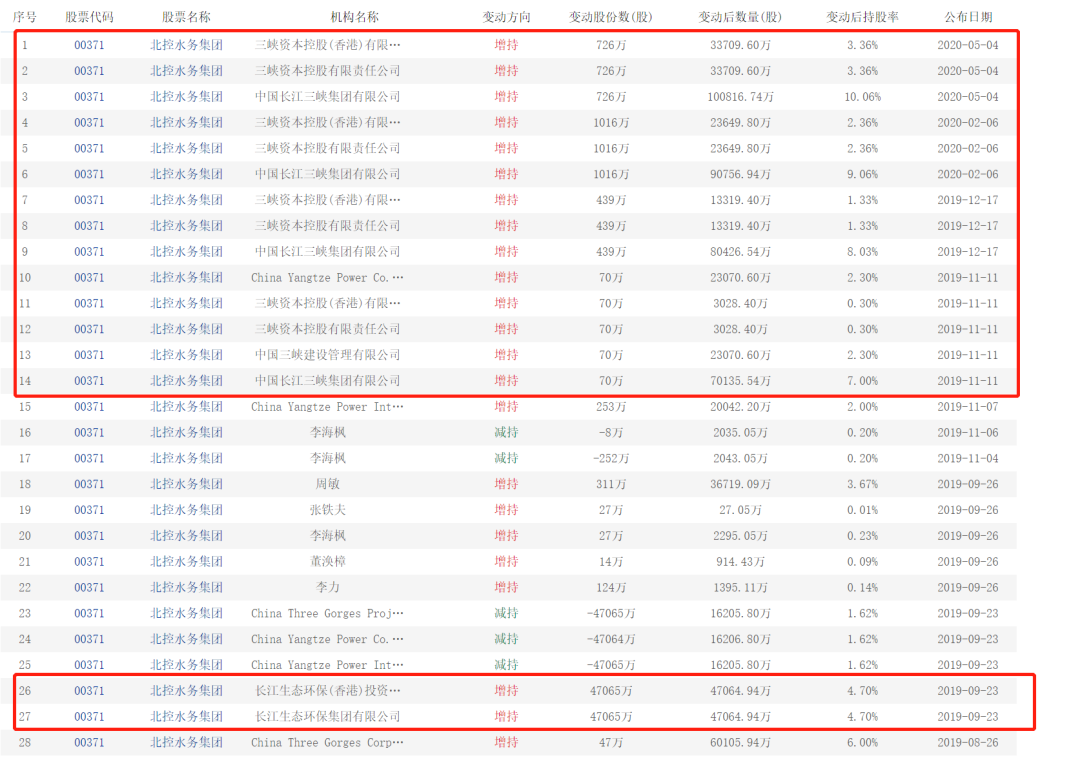Click the 序号 column header
This screenshot has height=760, width=1080.
tap(25, 17)
